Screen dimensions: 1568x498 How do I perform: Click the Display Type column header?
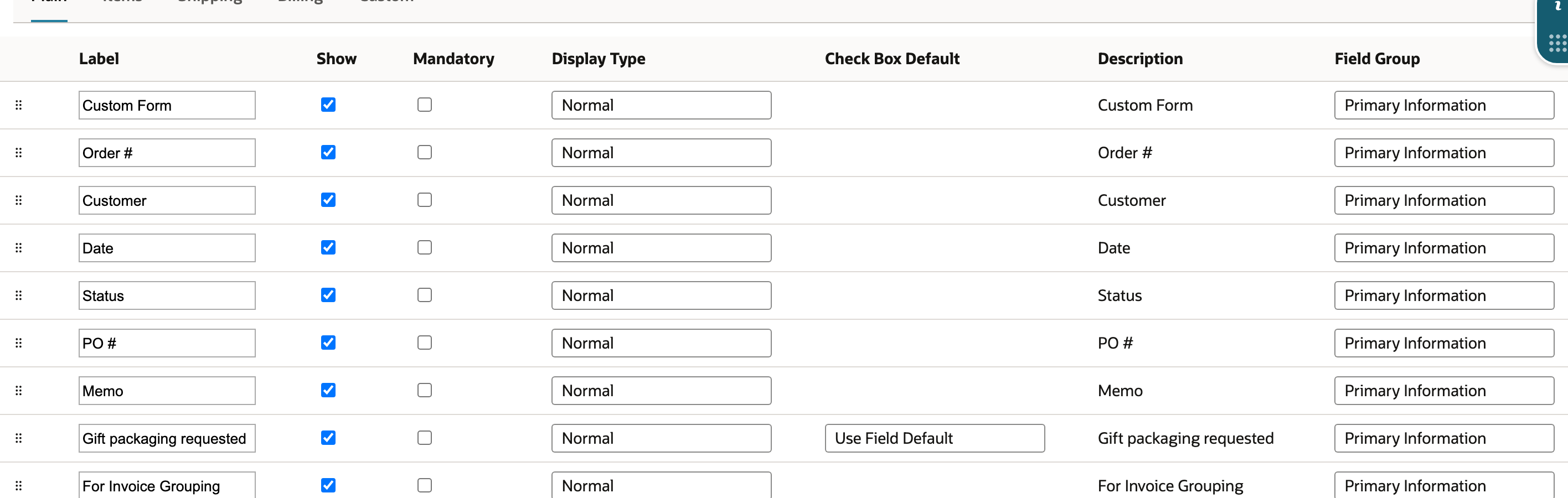click(599, 59)
